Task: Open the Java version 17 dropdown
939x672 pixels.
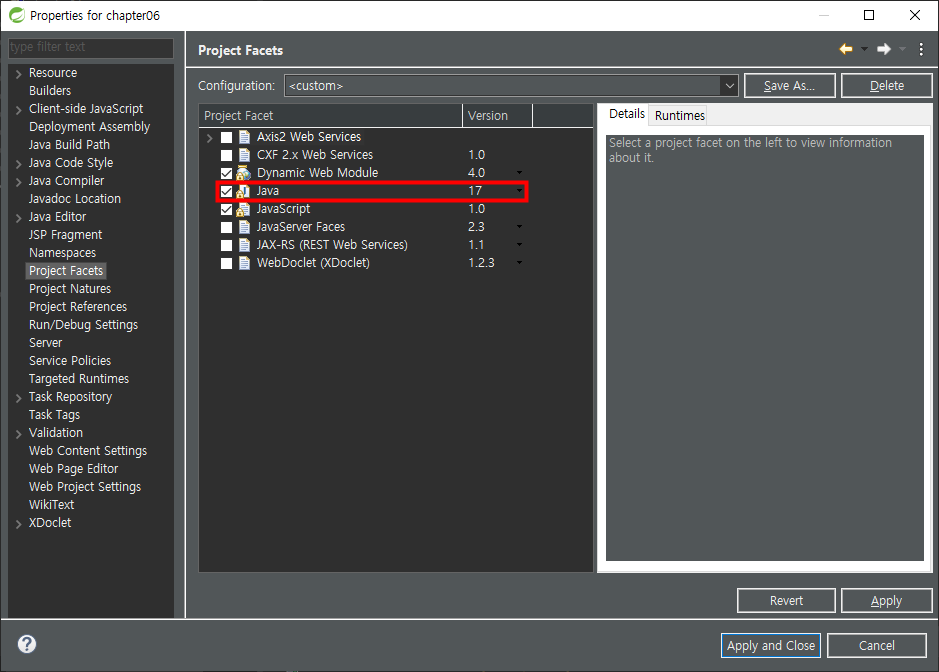Action: tap(519, 191)
